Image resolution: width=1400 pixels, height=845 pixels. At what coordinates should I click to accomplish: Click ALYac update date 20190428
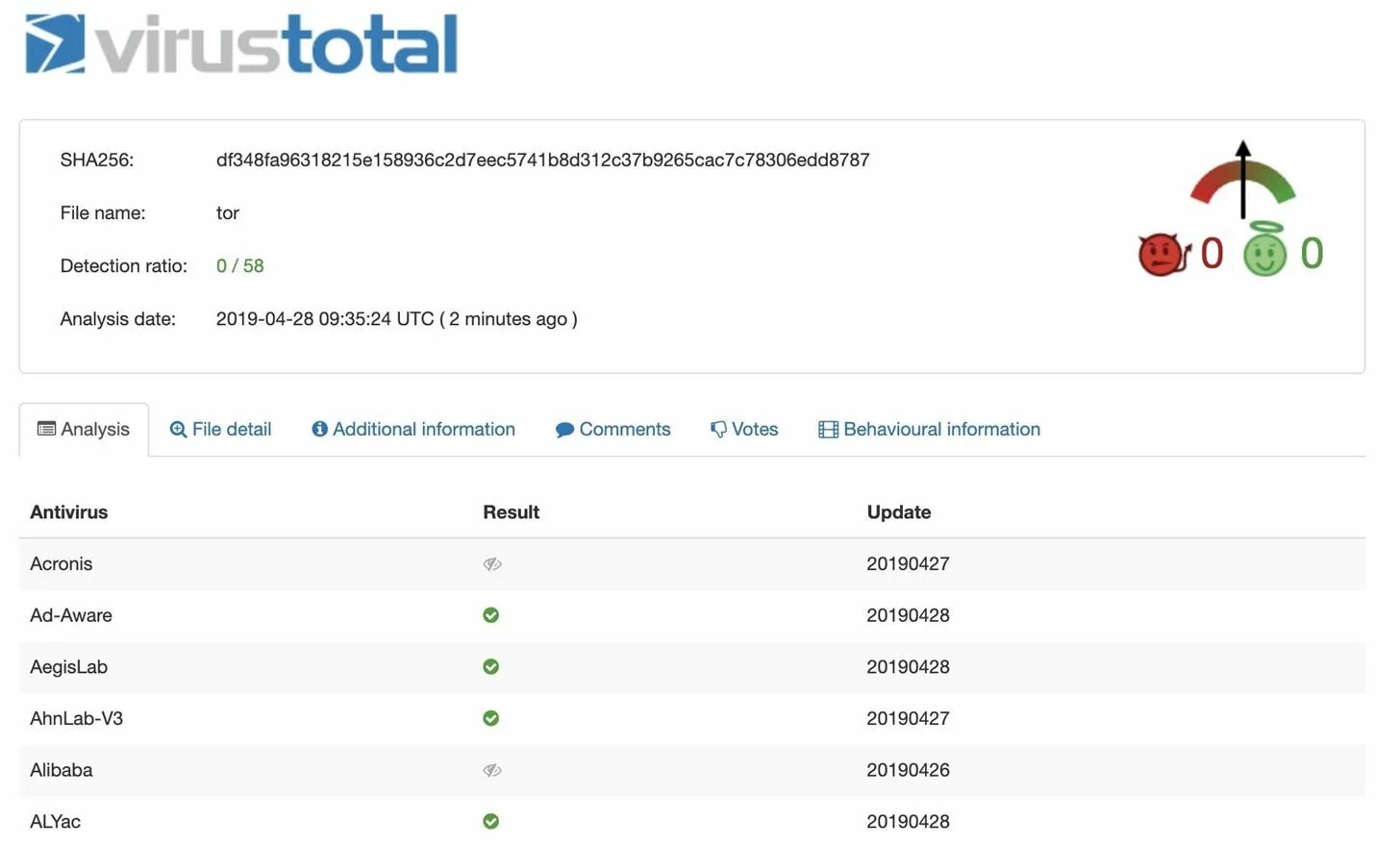point(908,822)
